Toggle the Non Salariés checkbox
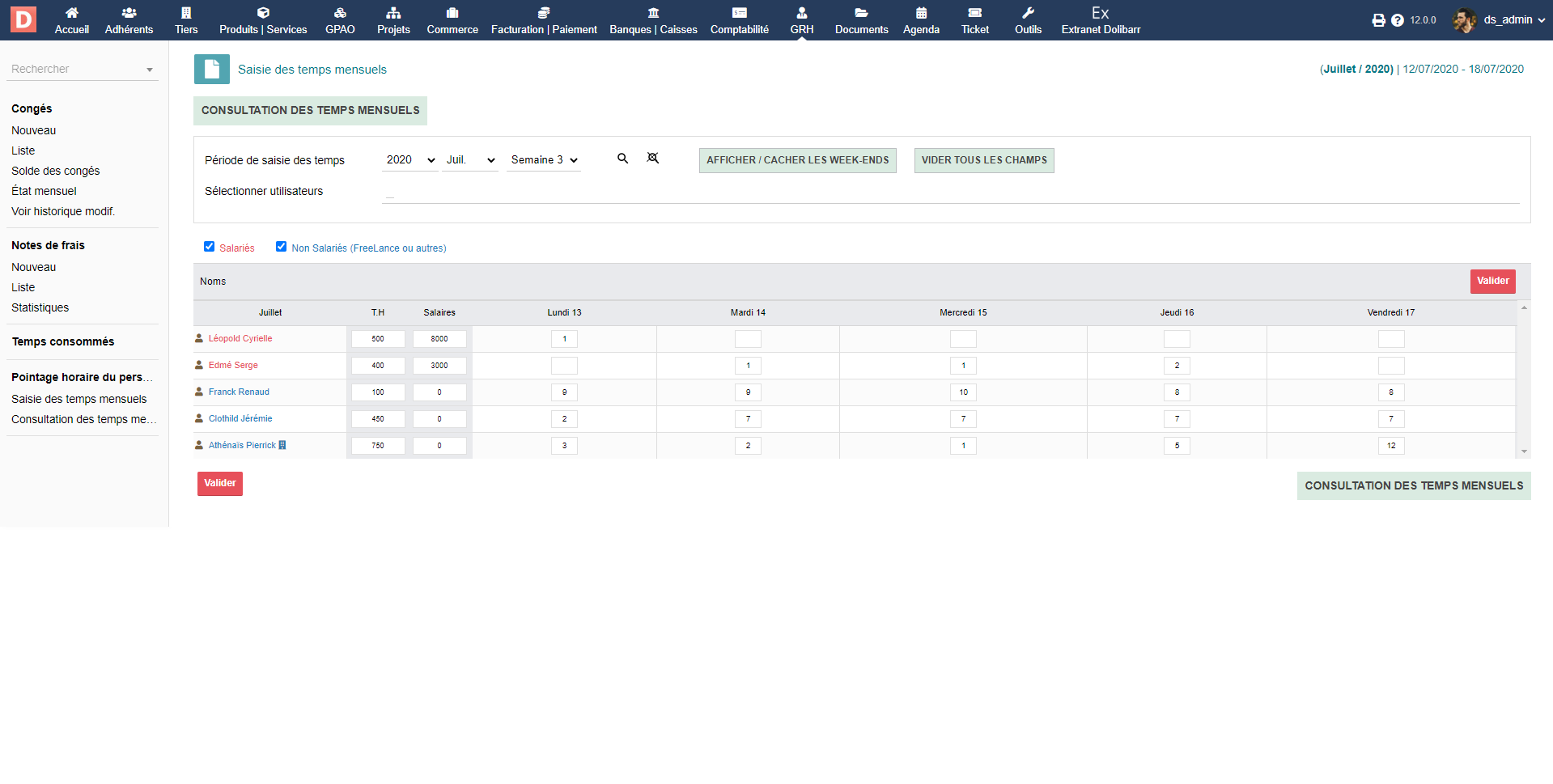The image size is (1553, 784). coord(282,247)
